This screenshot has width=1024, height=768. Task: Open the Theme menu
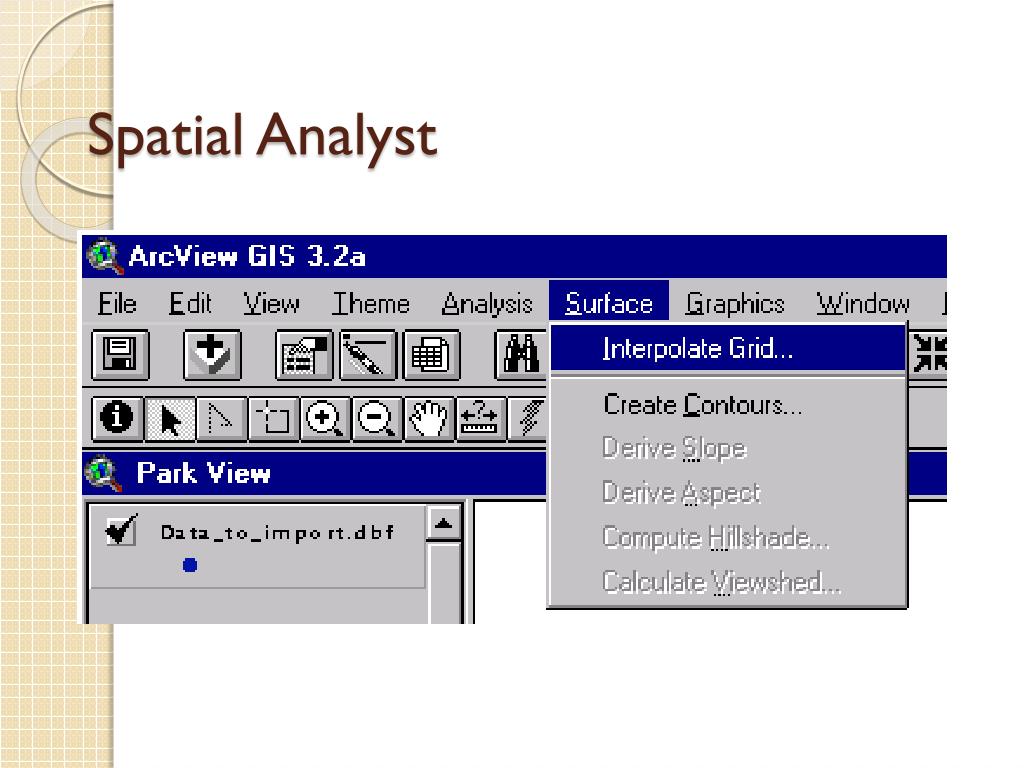[370, 304]
